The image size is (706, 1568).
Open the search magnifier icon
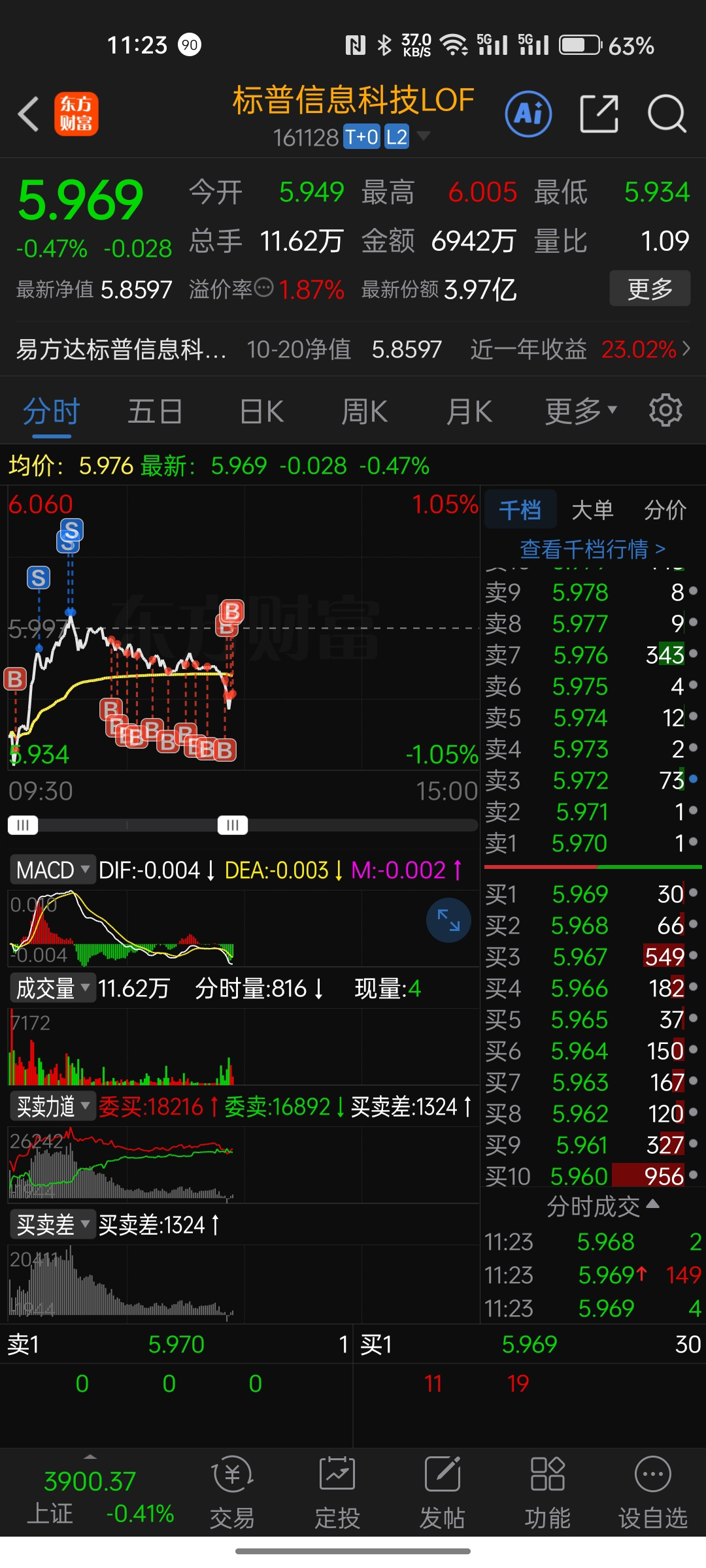click(667, 114)
